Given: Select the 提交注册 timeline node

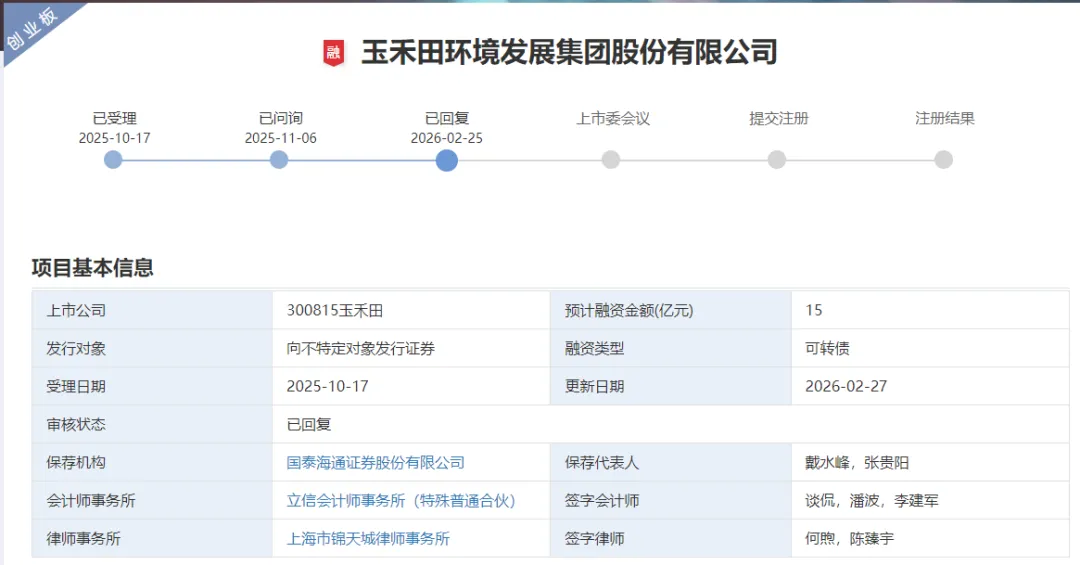Looking at the screenshot, I should pyautogui.click(x=777, y=160).
